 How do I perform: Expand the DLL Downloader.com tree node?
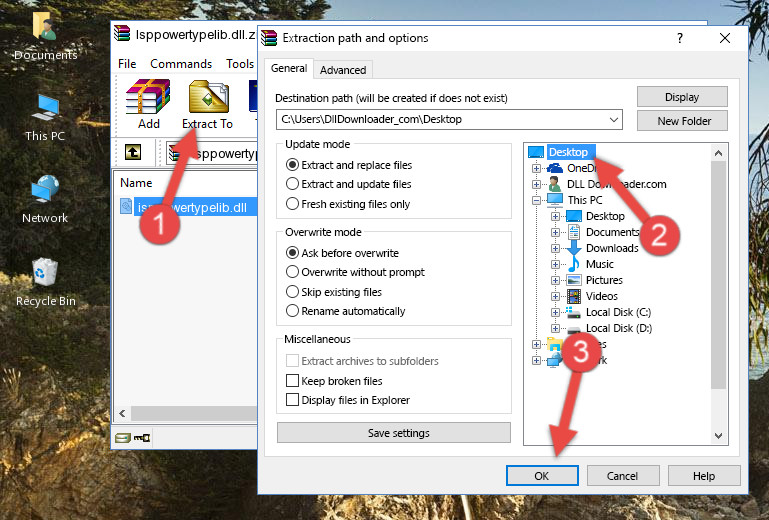[536, 184]
